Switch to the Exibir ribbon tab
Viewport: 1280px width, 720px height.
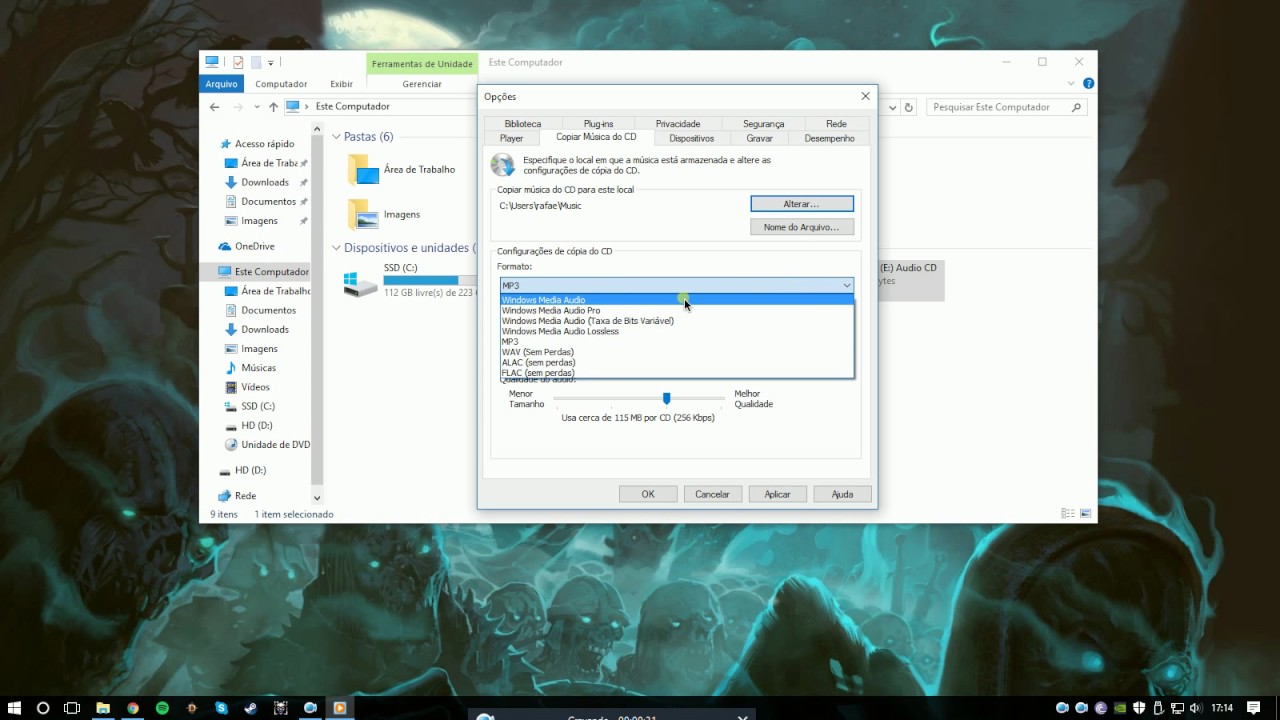click(341, 84)
